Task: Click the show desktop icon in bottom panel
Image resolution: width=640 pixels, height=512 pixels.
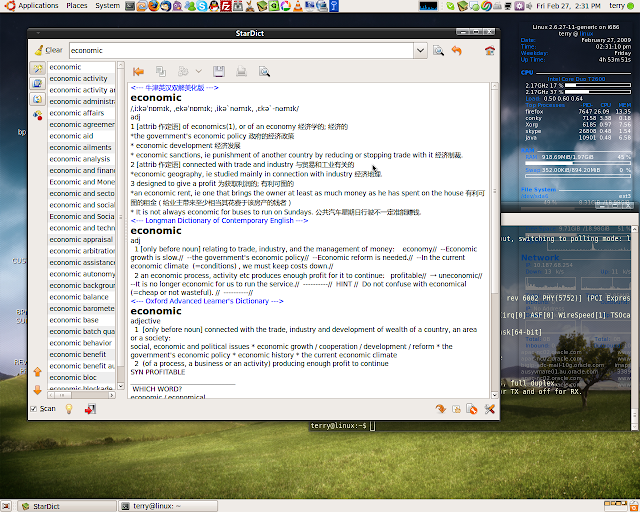Action: 6,506
